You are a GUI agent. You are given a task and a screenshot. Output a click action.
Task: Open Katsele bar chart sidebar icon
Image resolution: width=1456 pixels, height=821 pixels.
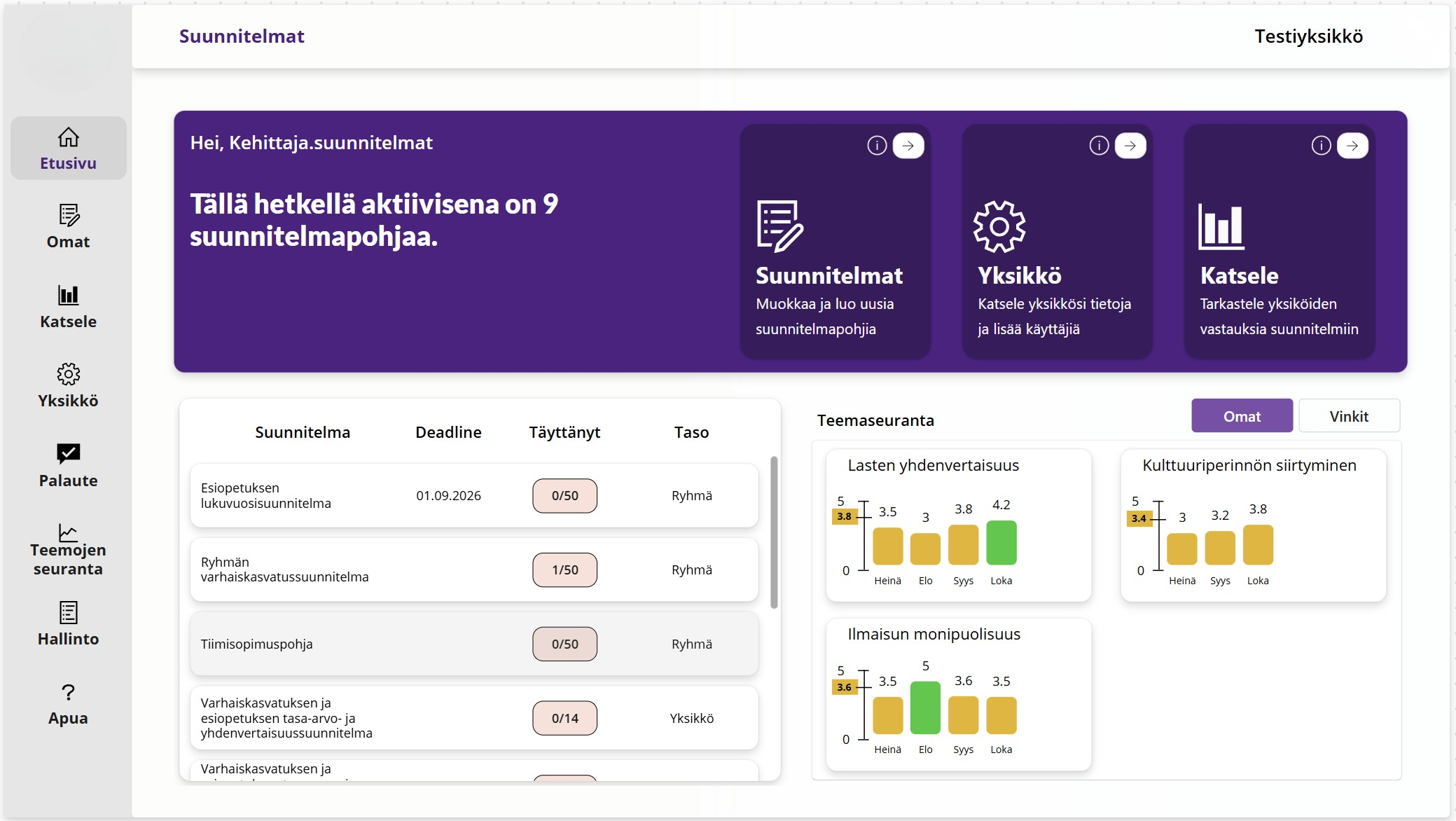[68, 295]
